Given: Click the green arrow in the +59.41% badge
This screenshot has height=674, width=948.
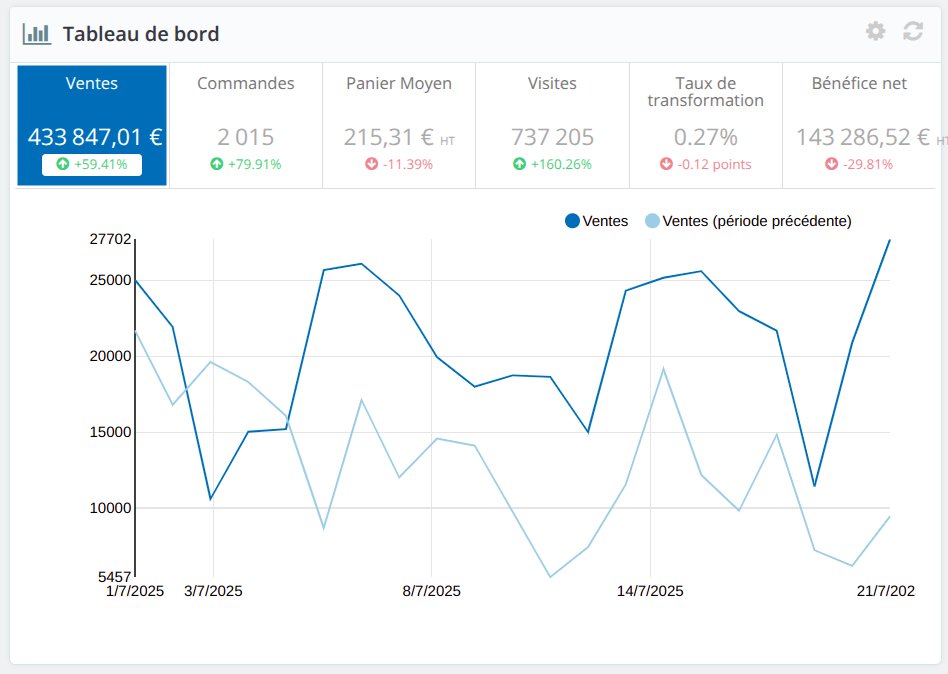Looking at the screenshot, I should pyautogui.click(x=63, y=164).
